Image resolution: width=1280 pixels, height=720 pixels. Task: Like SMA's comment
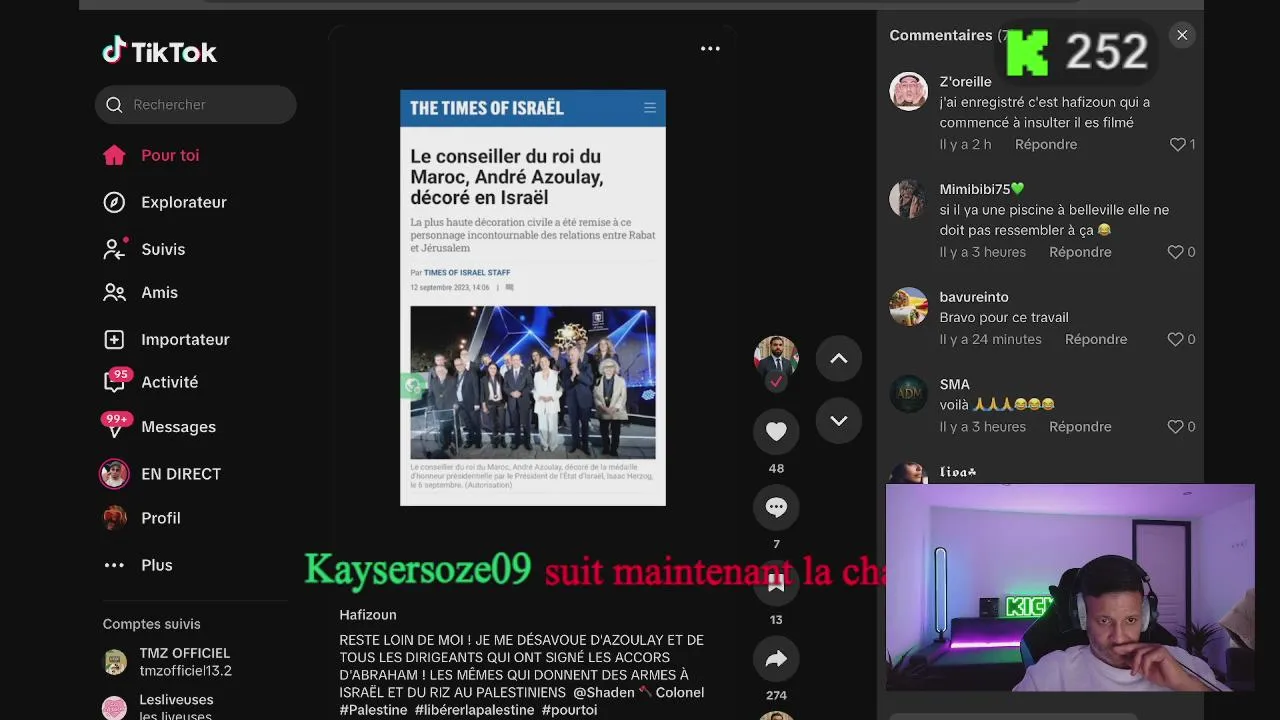pos(1176,427)
